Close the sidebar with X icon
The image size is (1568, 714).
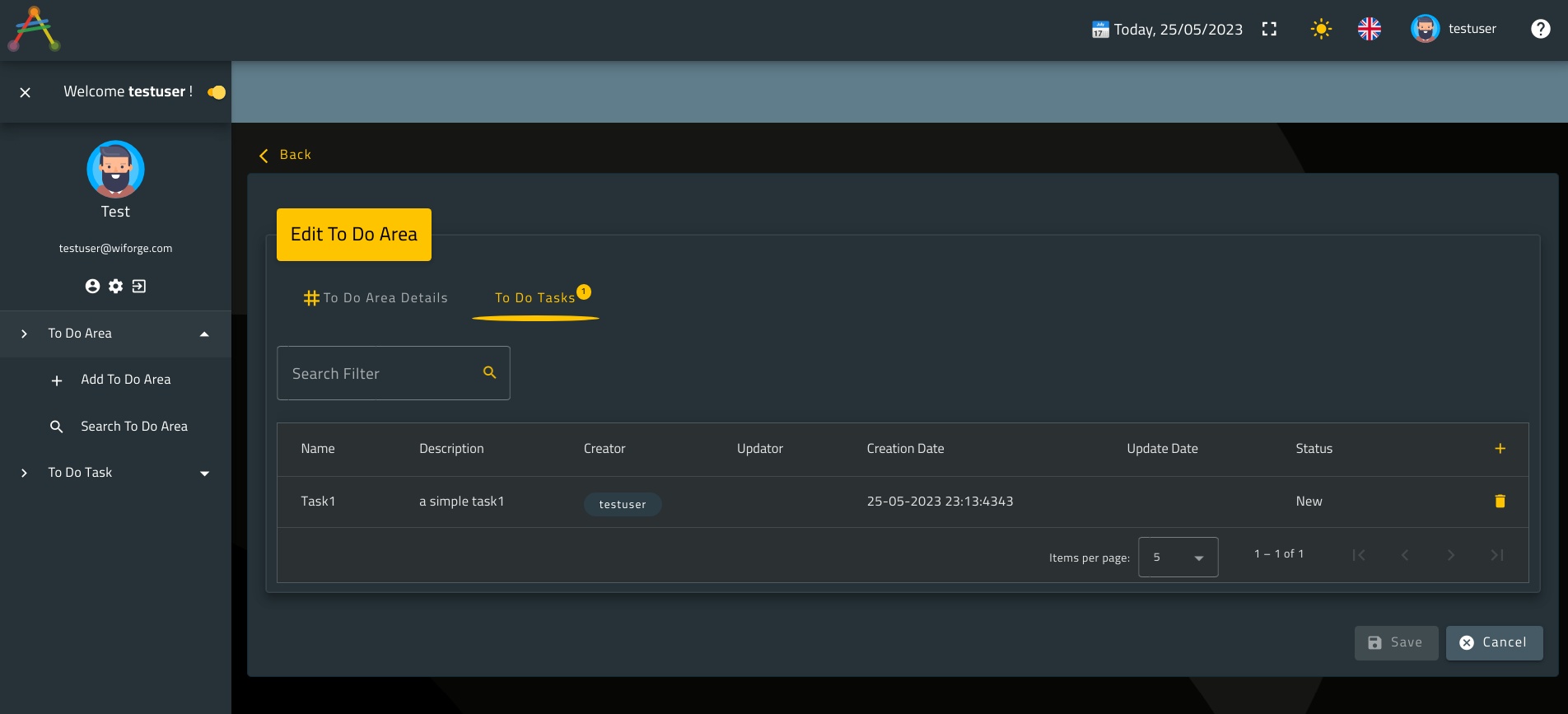[x=26, y=92]
